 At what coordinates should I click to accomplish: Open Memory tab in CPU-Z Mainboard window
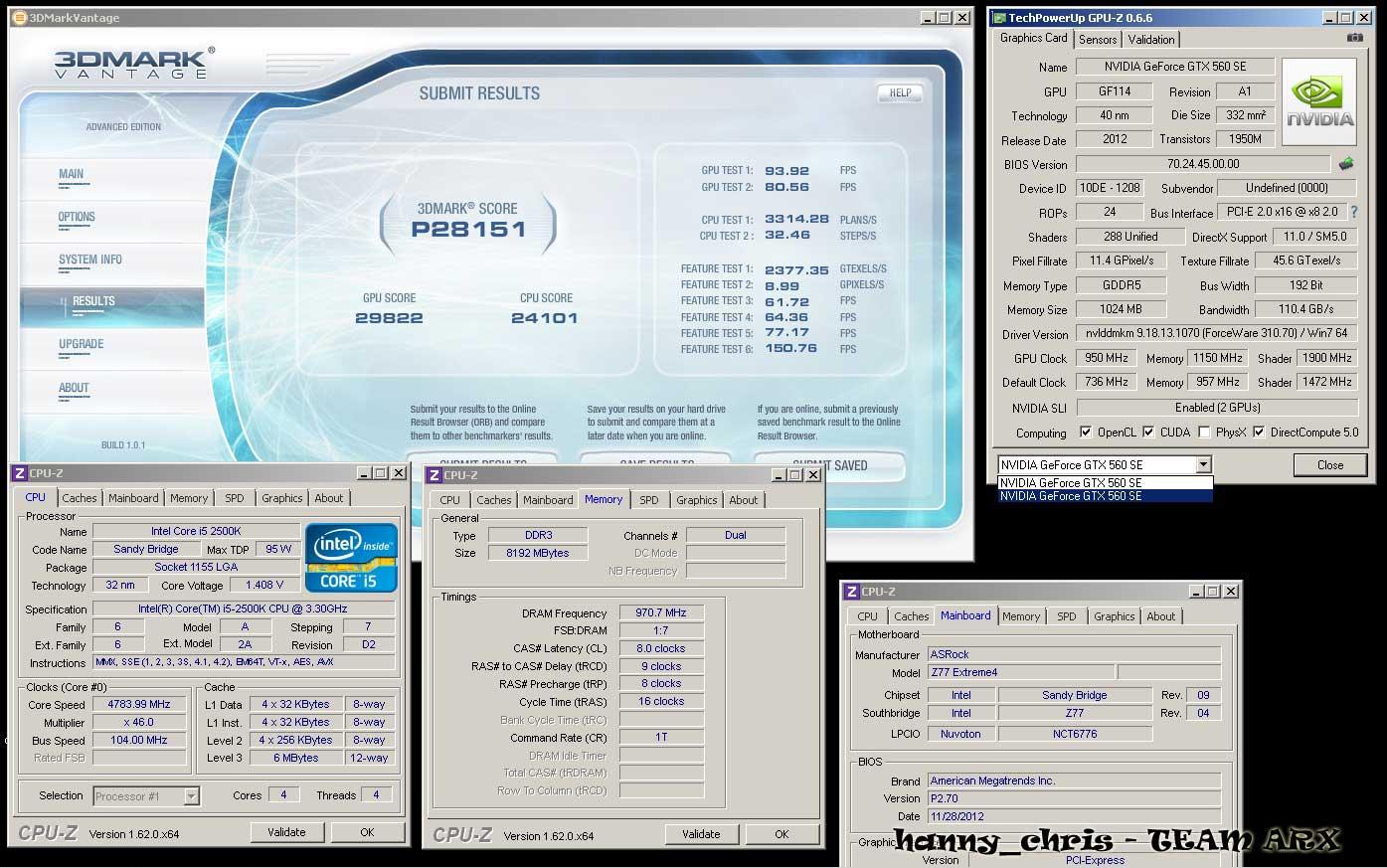[1021, 616]
